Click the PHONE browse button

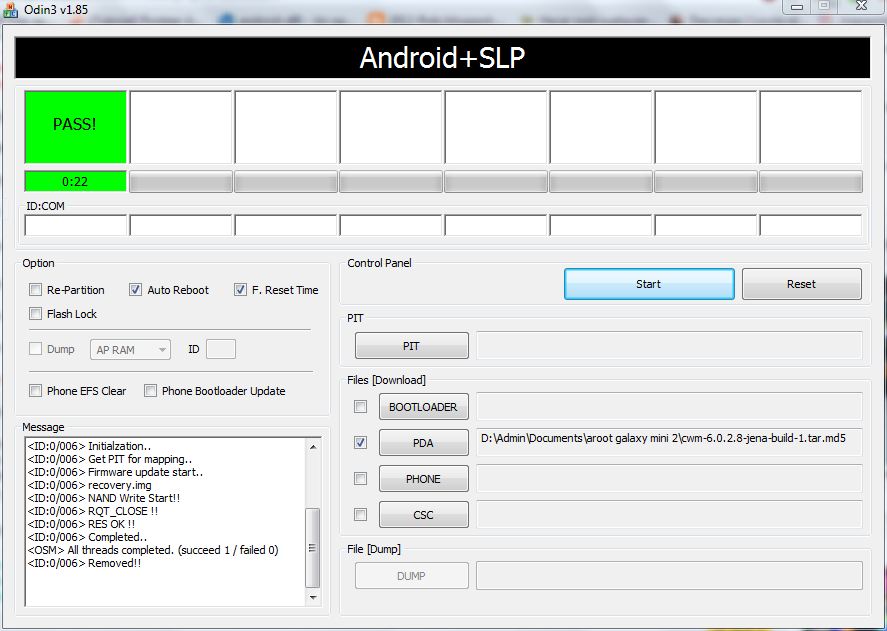tap(424, 479)
